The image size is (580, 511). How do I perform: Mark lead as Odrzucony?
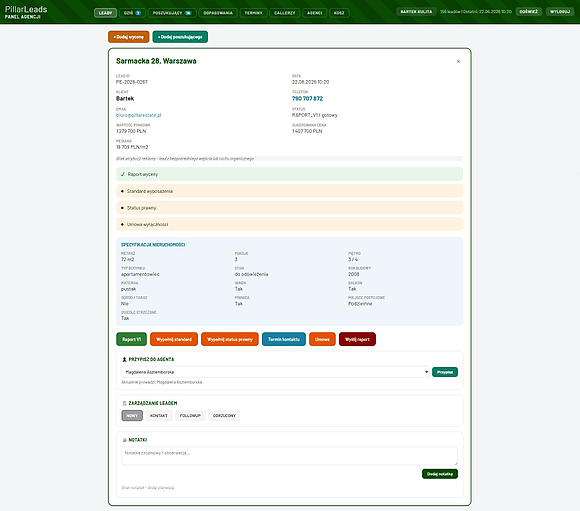point(224,416)
